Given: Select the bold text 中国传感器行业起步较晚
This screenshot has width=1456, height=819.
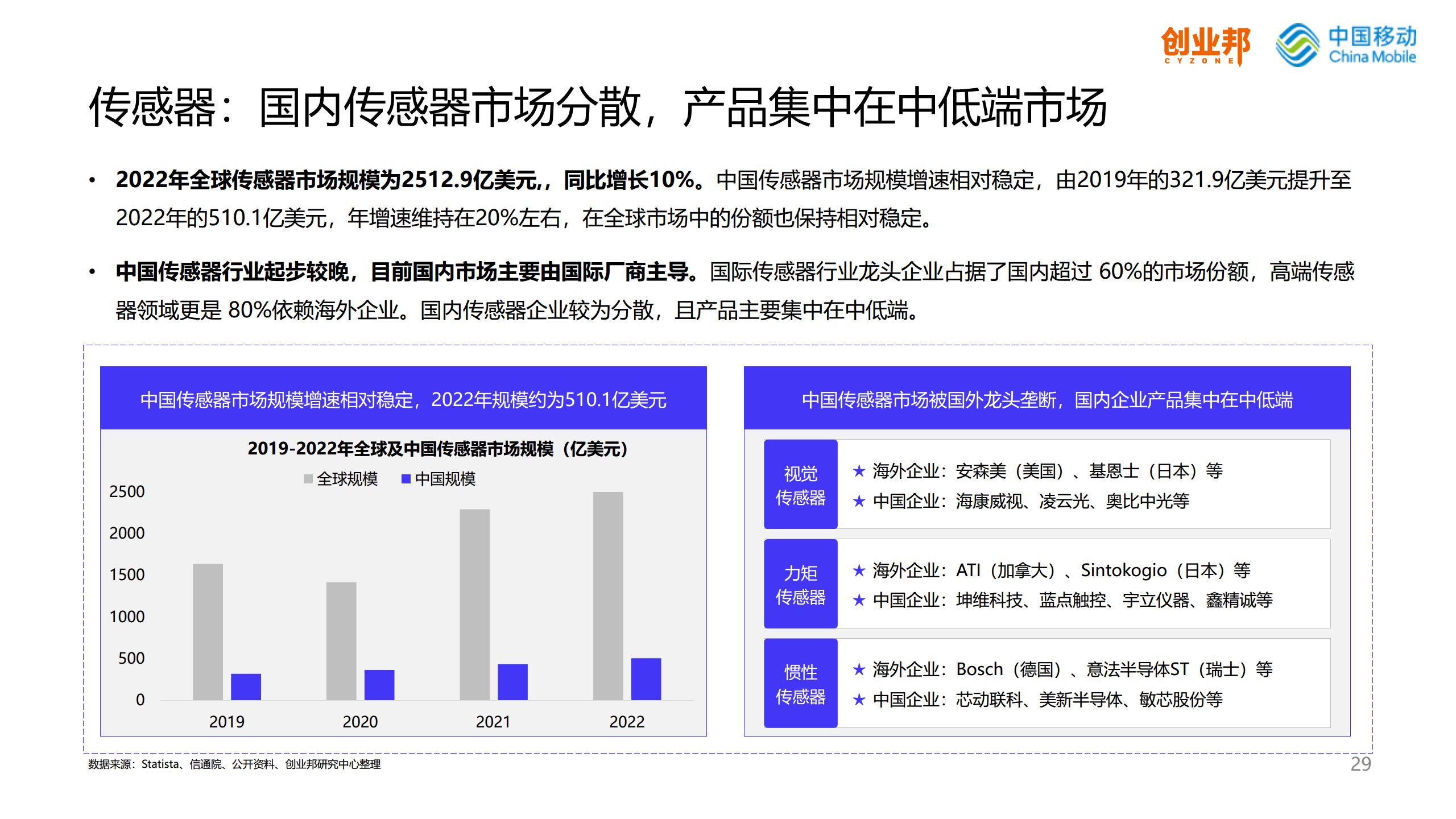Looking at the screenshot, I should coord(232,271).
